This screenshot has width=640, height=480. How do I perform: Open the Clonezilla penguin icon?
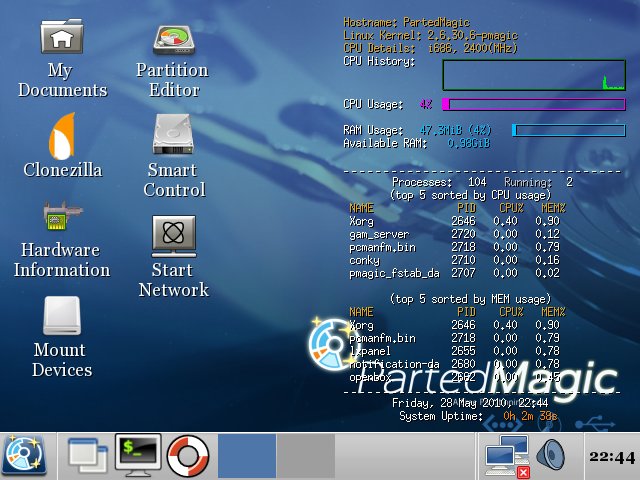(62, 135)
